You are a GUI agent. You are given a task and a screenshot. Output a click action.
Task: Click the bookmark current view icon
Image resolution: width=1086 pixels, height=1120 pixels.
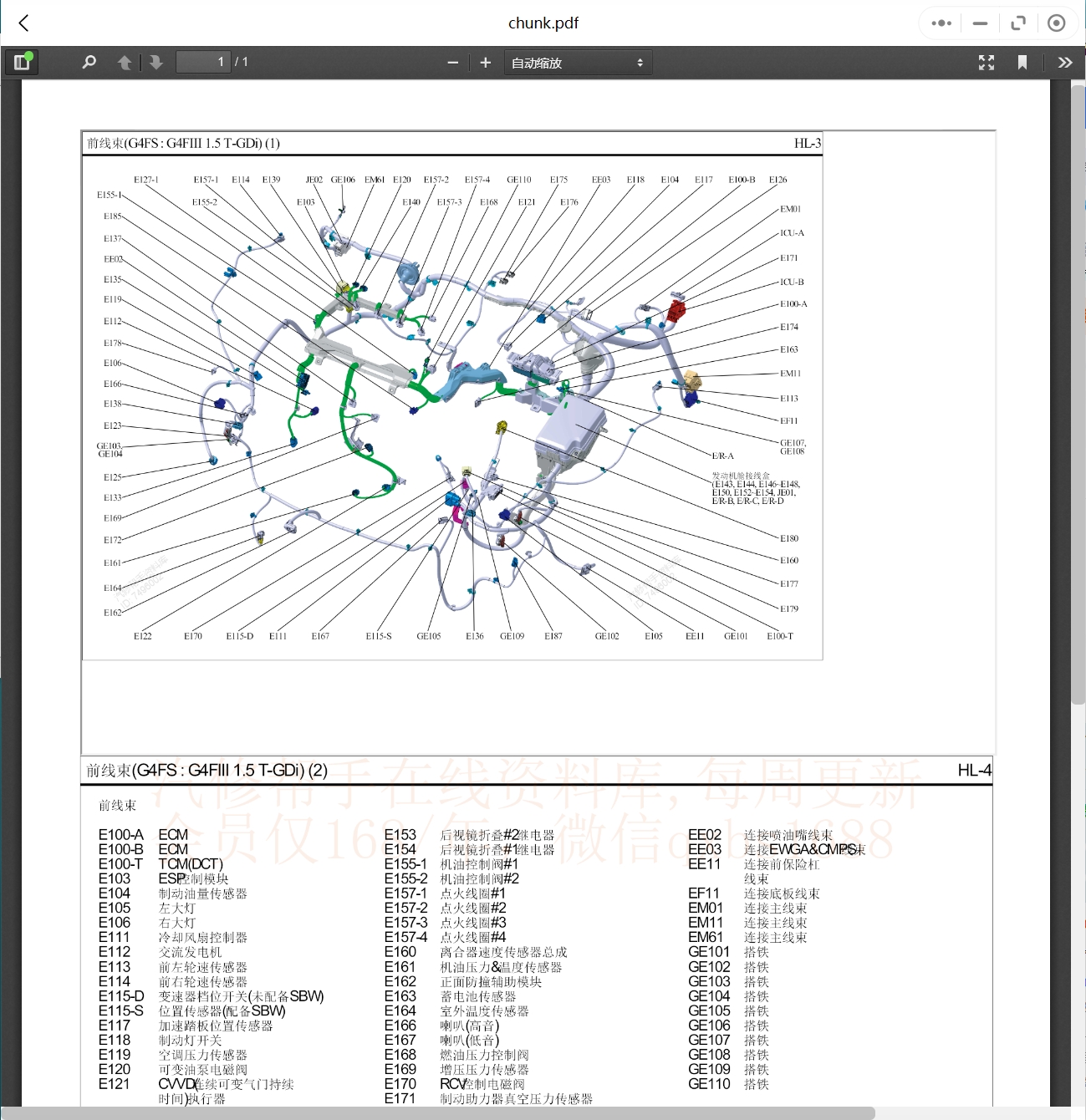pyautogui.click(x=1022, y=63)
